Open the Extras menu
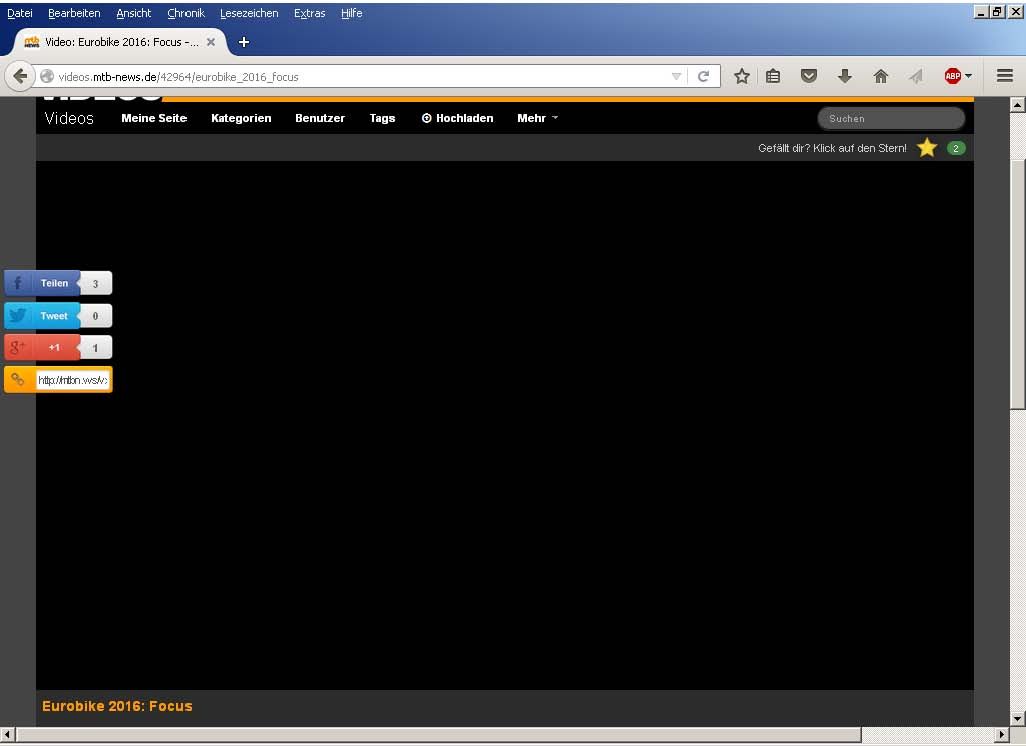 point(310,13)
